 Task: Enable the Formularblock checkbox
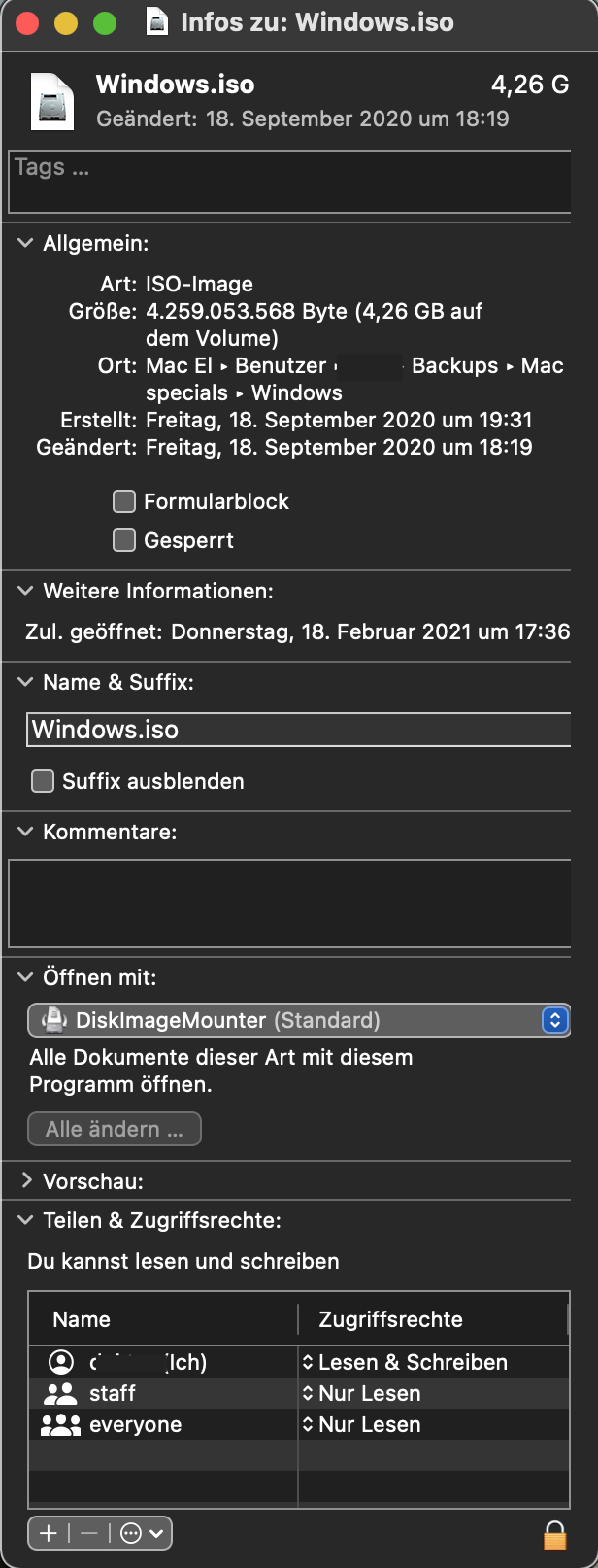[x=124, y=501]
